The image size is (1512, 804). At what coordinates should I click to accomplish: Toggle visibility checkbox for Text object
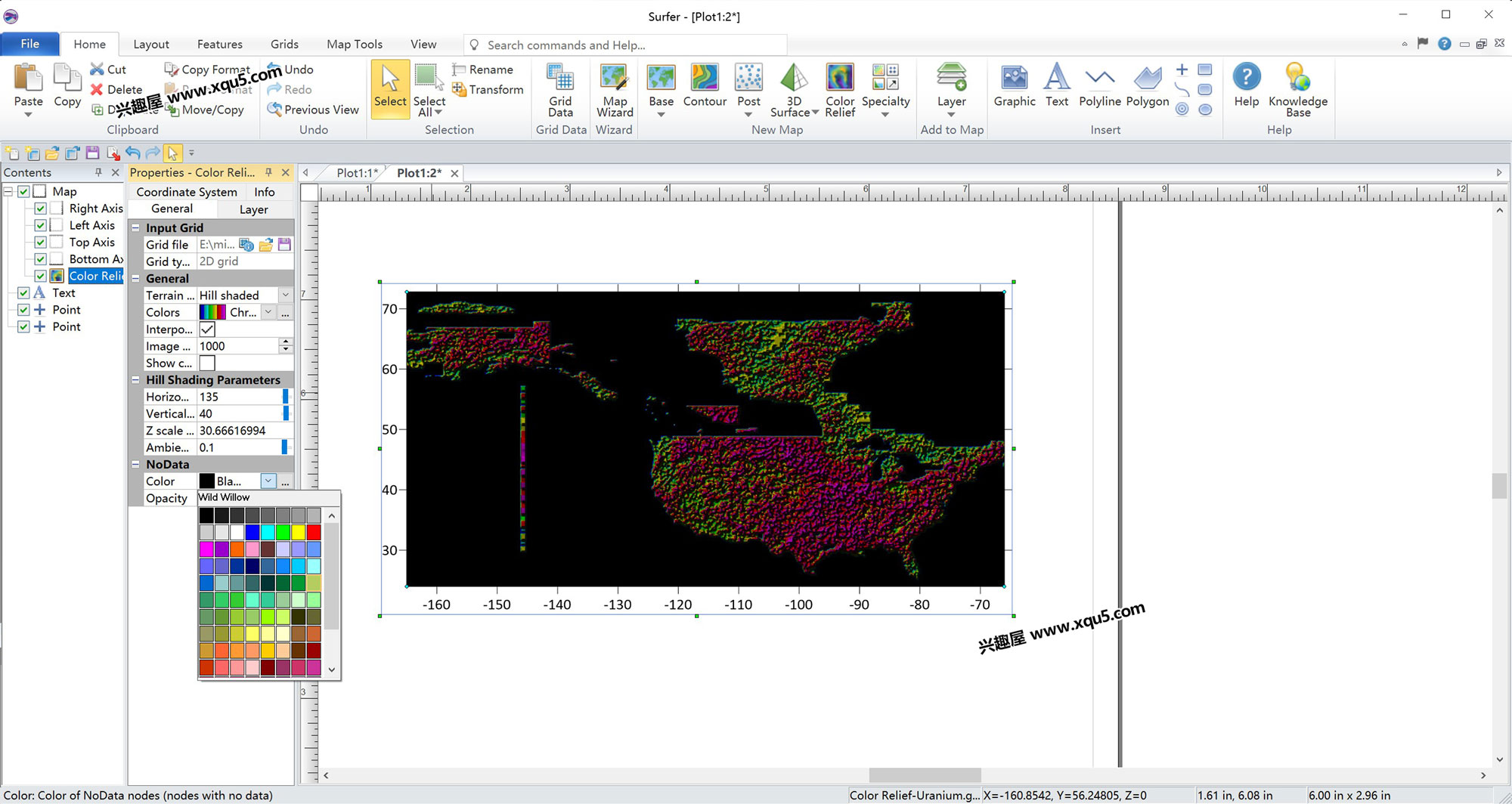23,293
